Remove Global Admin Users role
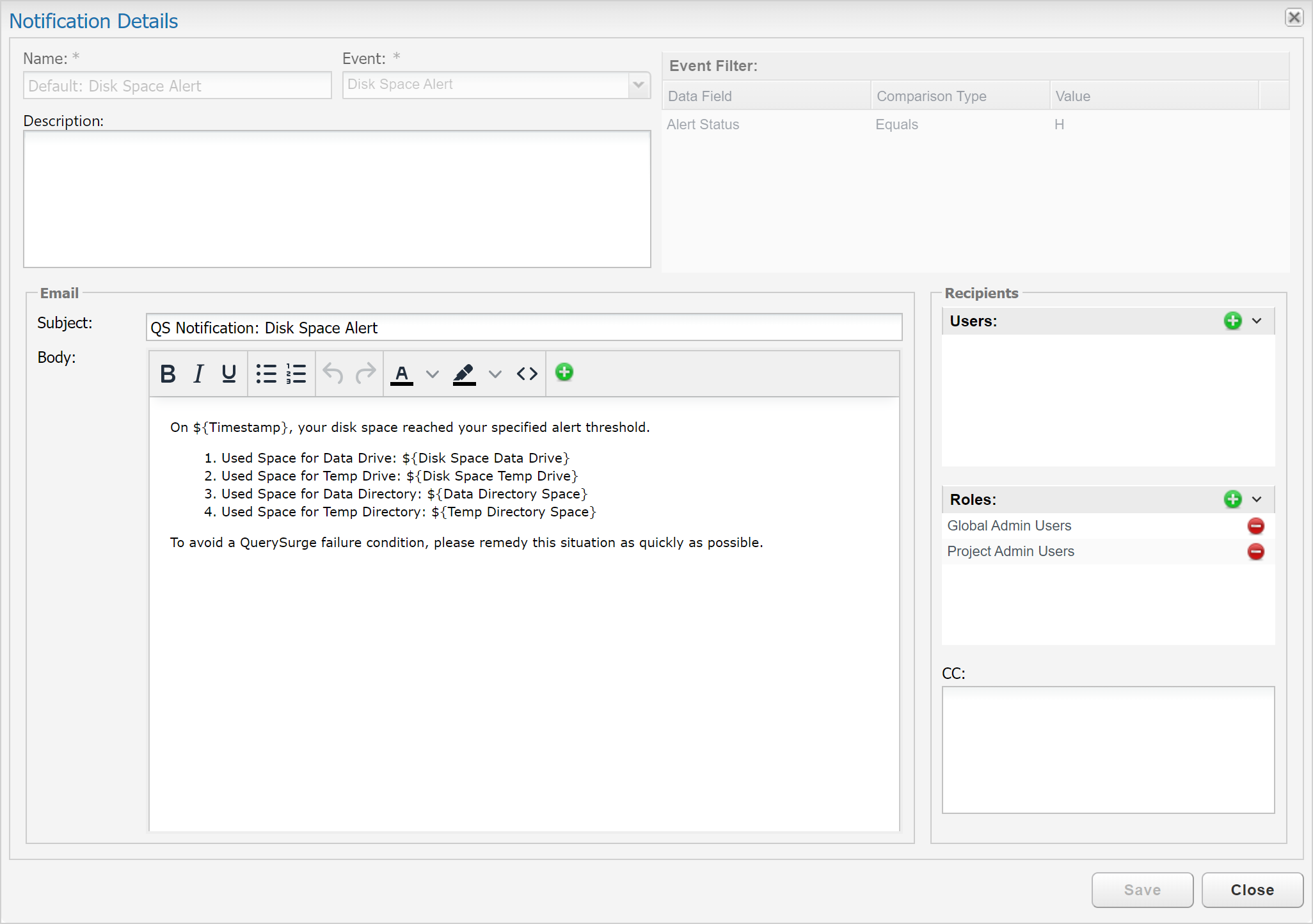This screenshot has height=924, width=1313. (1256, 526)
